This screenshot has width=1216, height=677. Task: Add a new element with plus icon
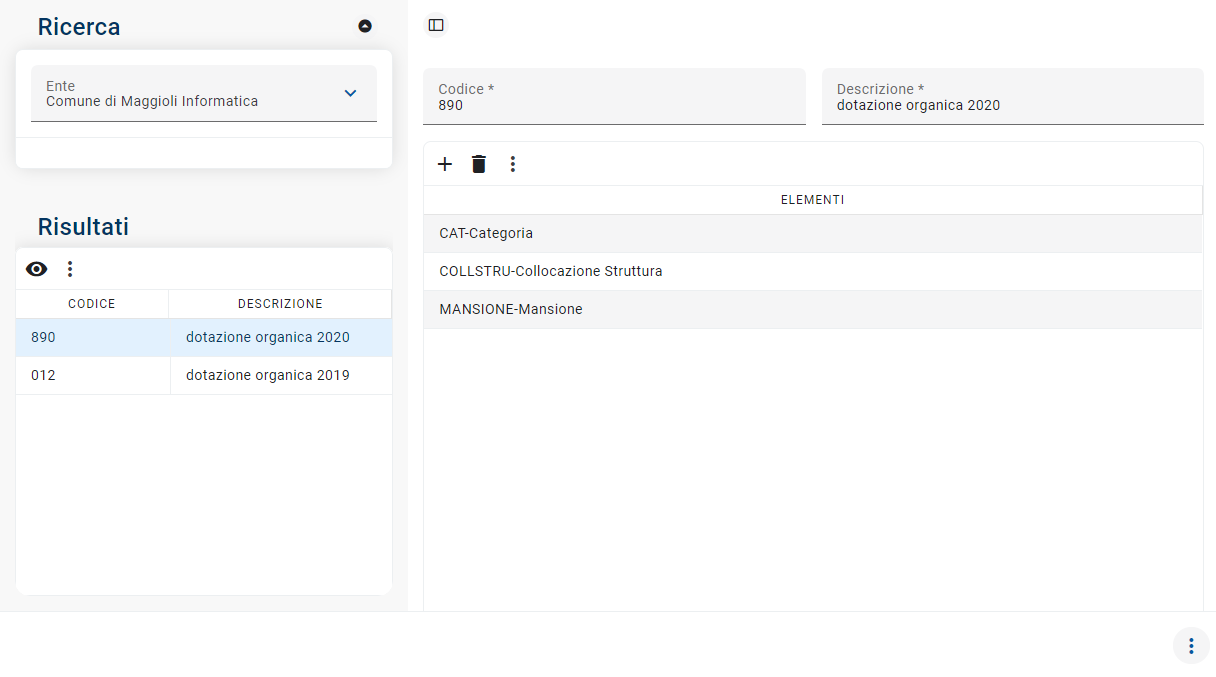coord(445,164)
